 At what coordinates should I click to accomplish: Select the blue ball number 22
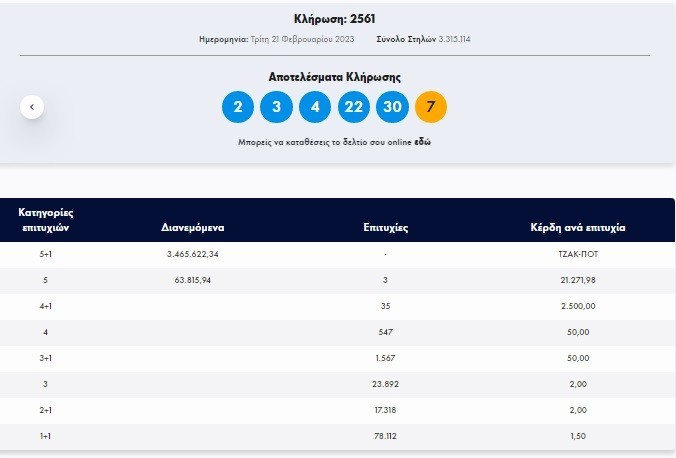click(353, 107)
